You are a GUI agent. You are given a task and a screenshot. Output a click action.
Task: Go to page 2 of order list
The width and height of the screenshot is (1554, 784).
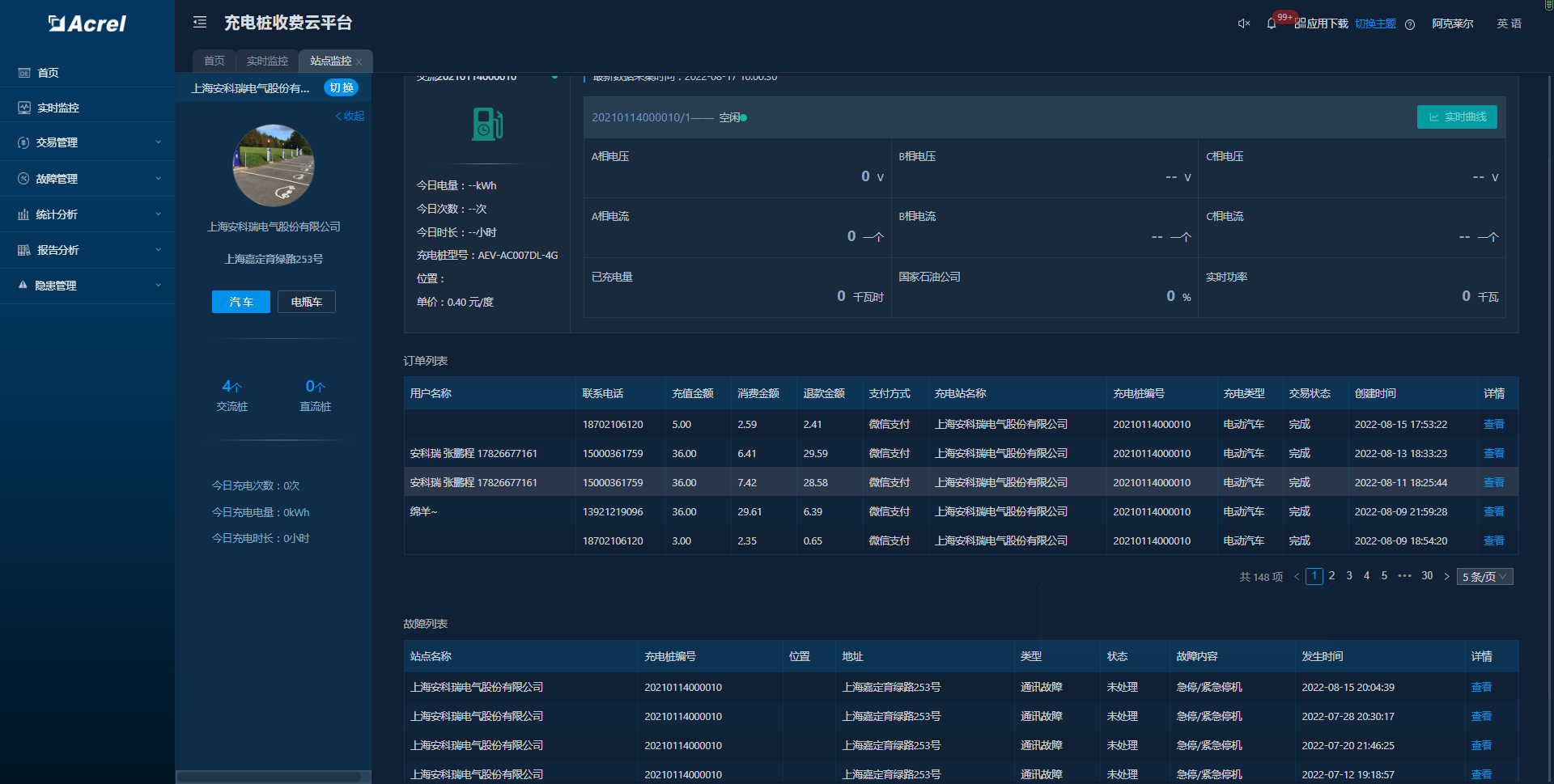tap(1331, 576)
